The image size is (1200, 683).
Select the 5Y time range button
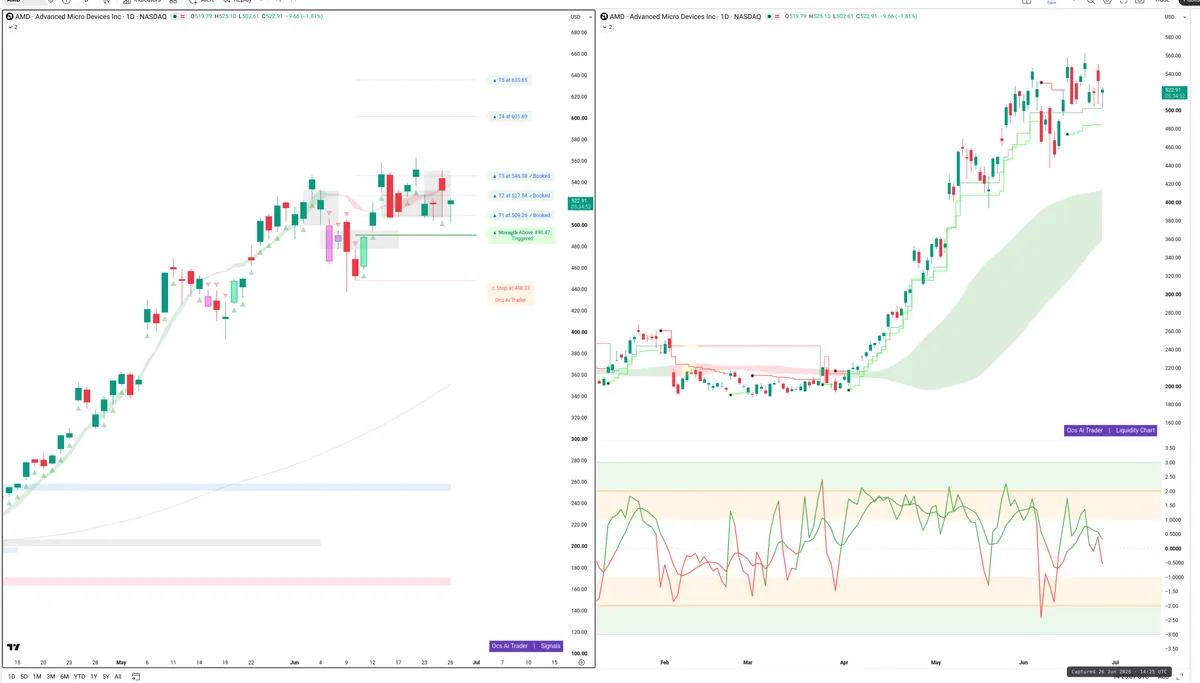(x=105, y=676)
